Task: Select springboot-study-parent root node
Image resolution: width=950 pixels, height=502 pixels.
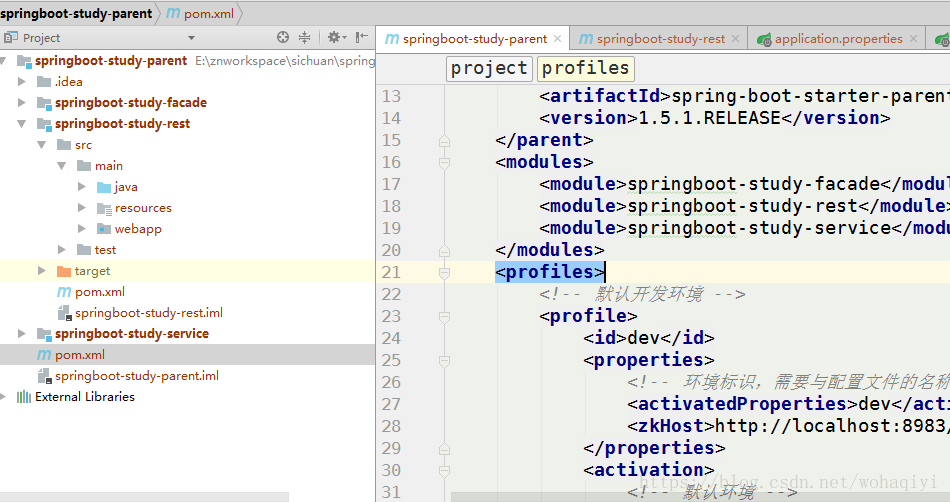Action: pyautogui.click(x=111, y=61)
